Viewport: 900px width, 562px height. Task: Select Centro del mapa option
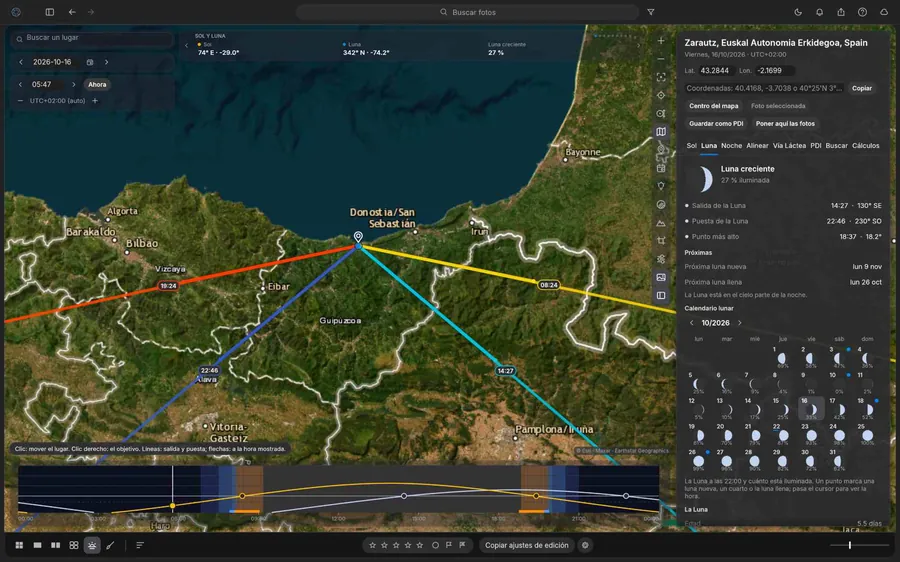click(x=713, y=106)
